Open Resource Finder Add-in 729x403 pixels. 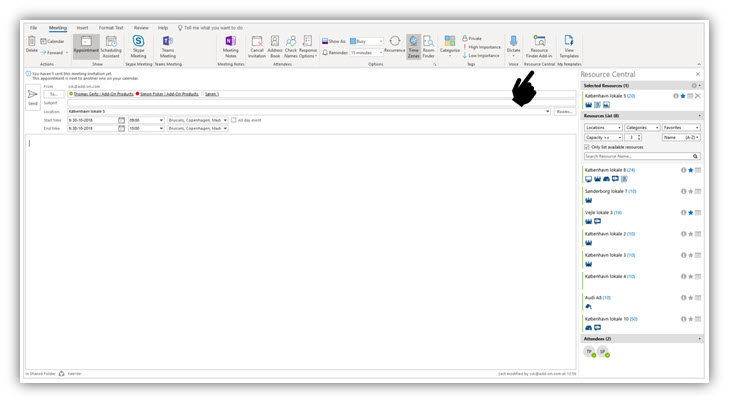(539, 46)
